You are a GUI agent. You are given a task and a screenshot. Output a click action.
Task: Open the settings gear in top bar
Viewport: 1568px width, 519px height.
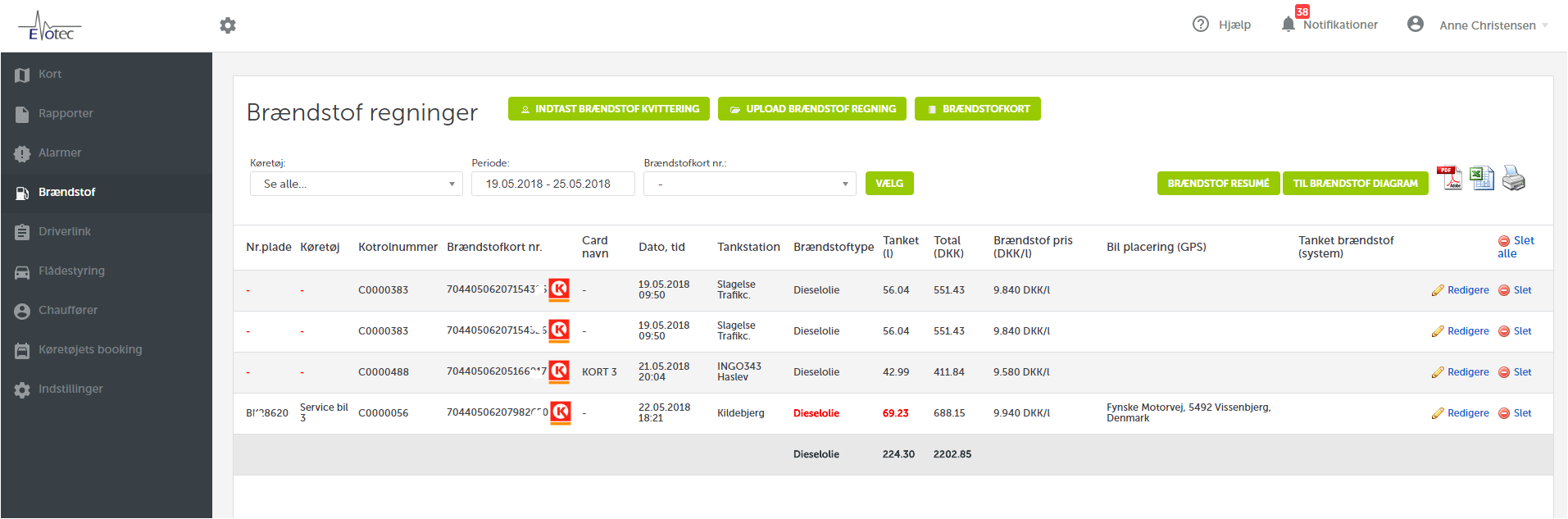coord(228,25)
